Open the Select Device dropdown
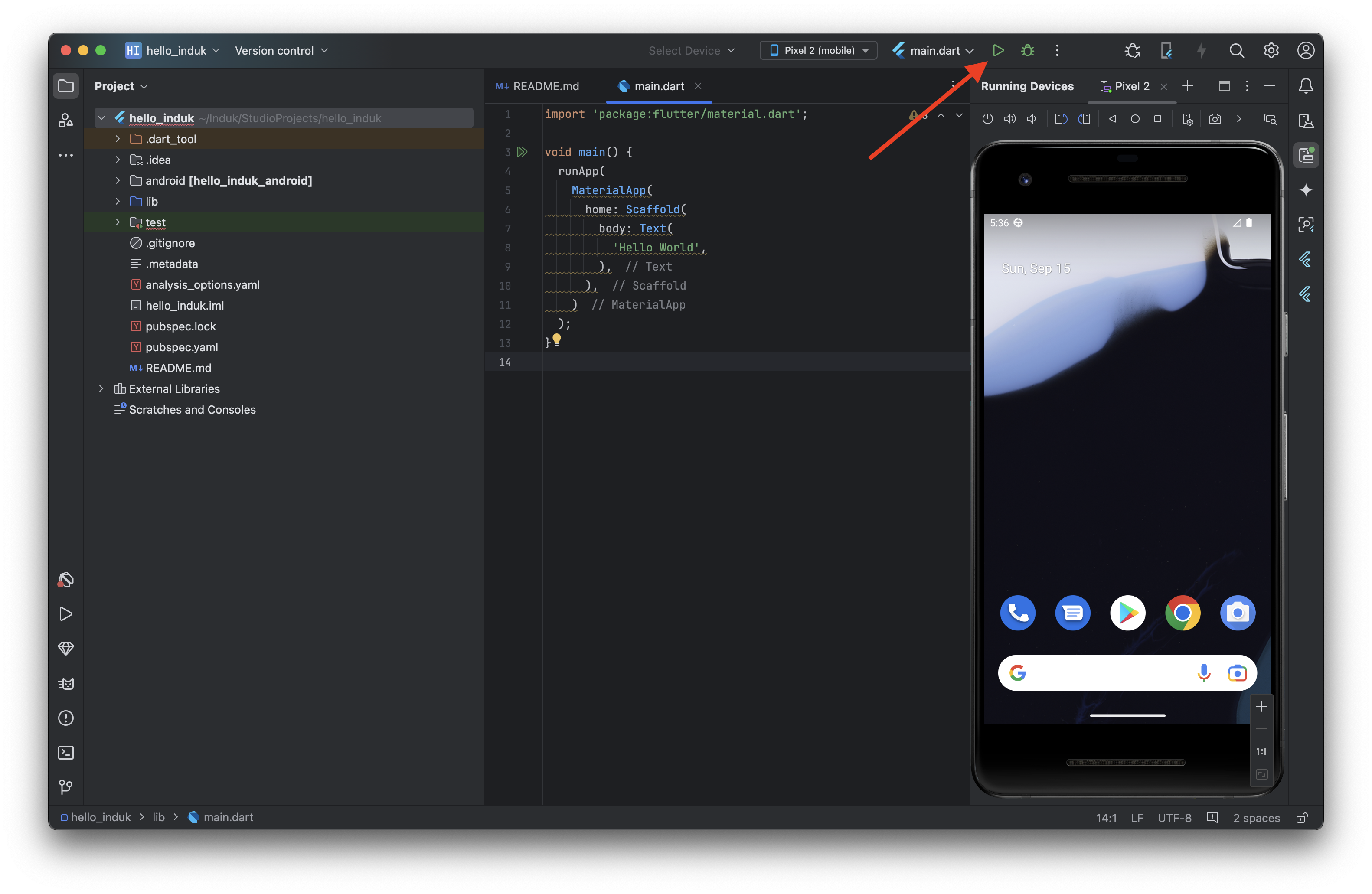The image size is (1372, 894). pos(691,50)
